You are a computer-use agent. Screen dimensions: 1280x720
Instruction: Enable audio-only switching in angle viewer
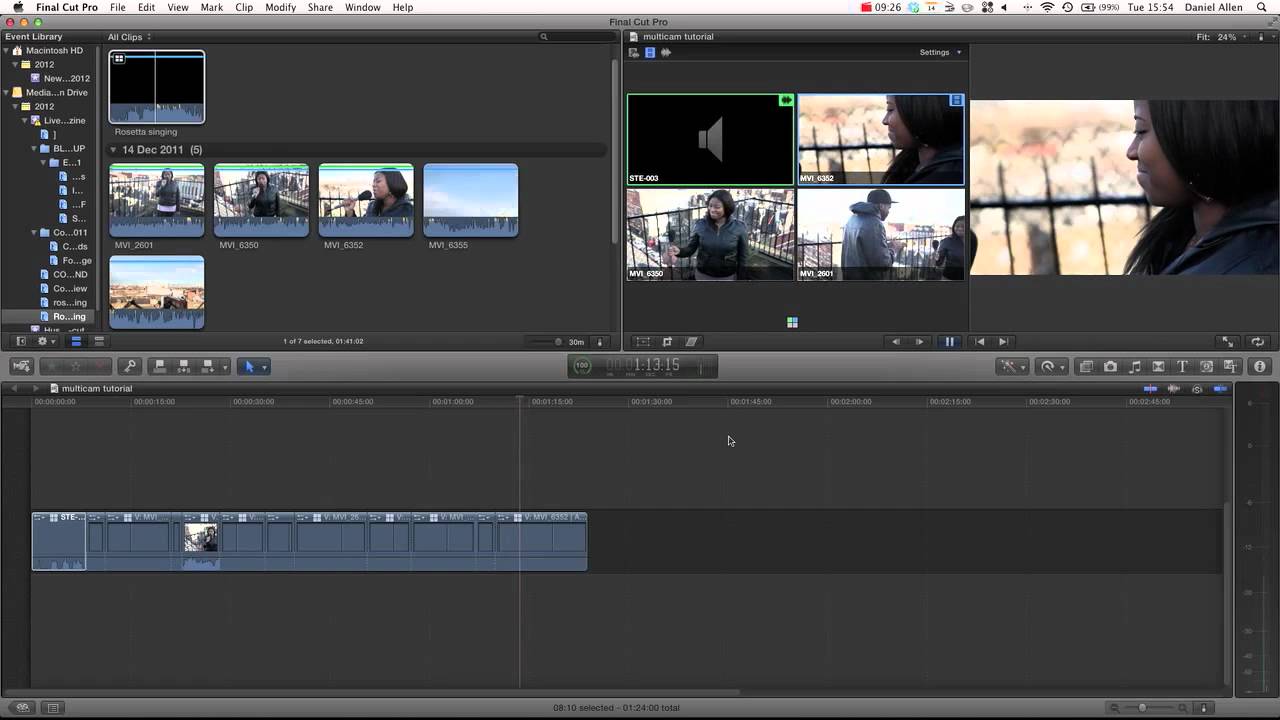(666, 52)
